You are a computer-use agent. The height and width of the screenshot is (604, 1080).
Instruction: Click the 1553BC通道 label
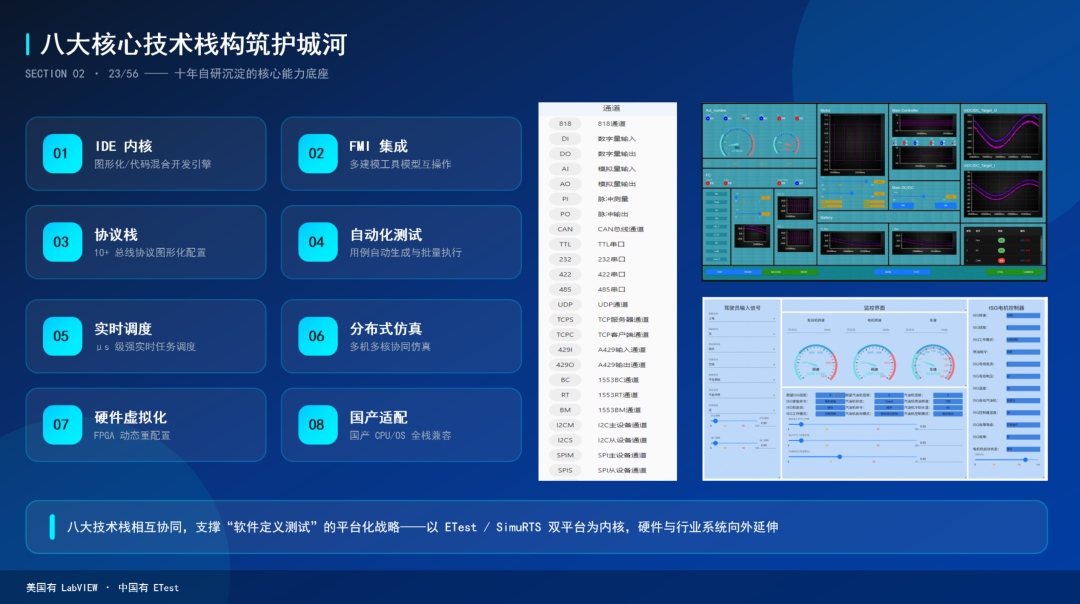(618, 380)
